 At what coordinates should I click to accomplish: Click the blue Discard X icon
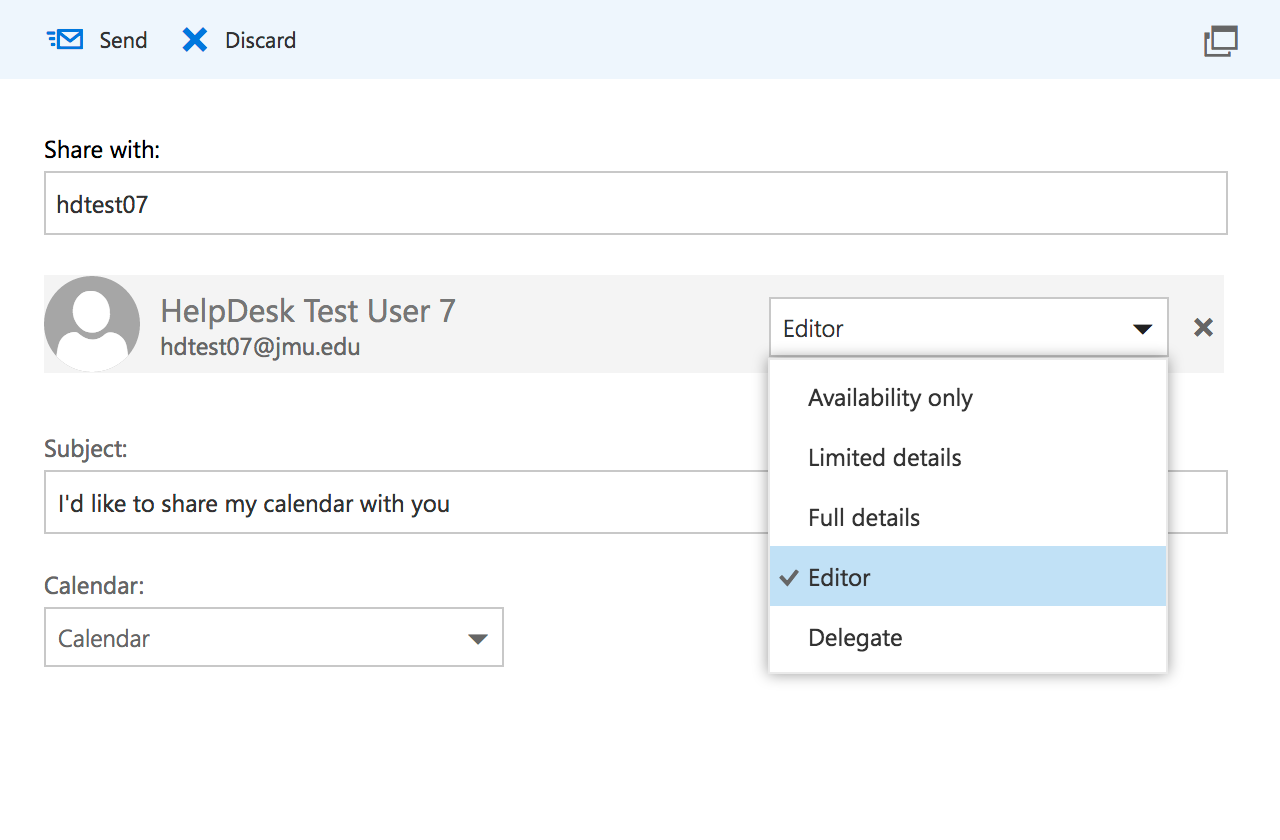tap(194, 40)
